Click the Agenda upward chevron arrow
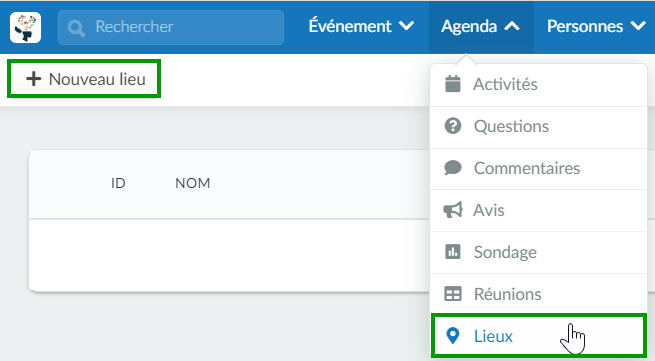655x361 pixels. point(512,26)
